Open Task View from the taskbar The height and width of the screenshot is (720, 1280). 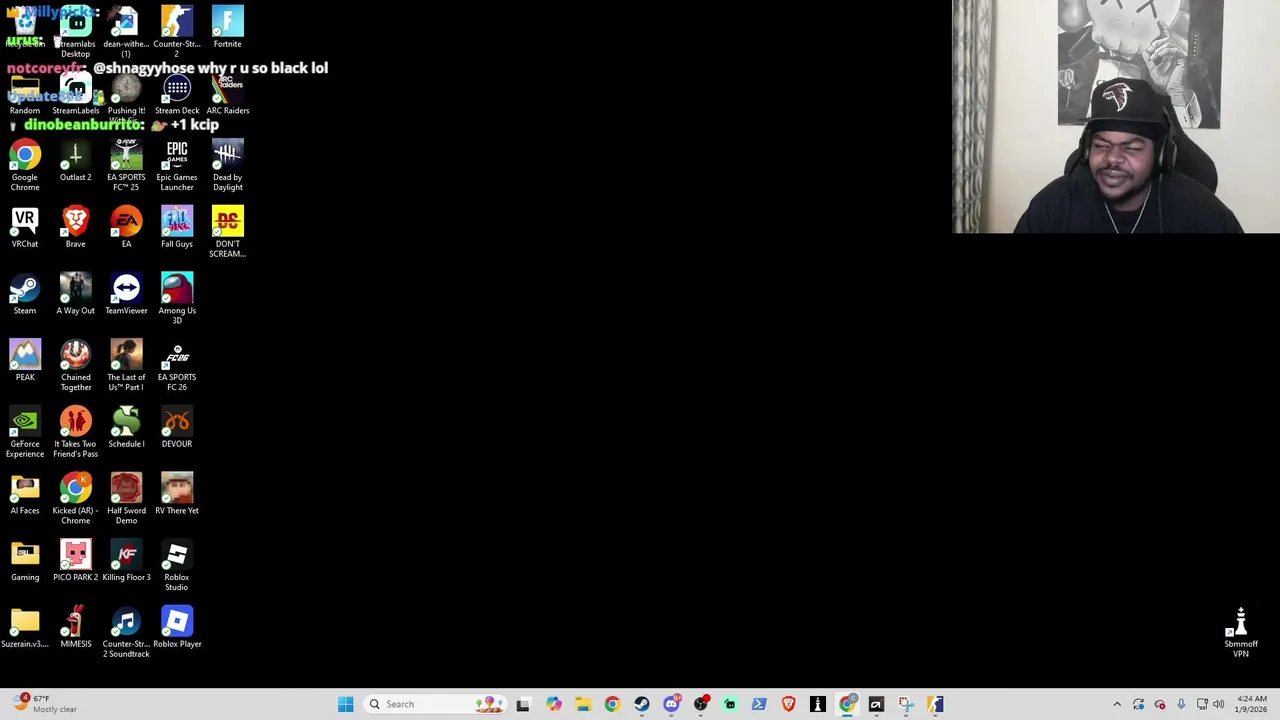[x=523, y=704]
